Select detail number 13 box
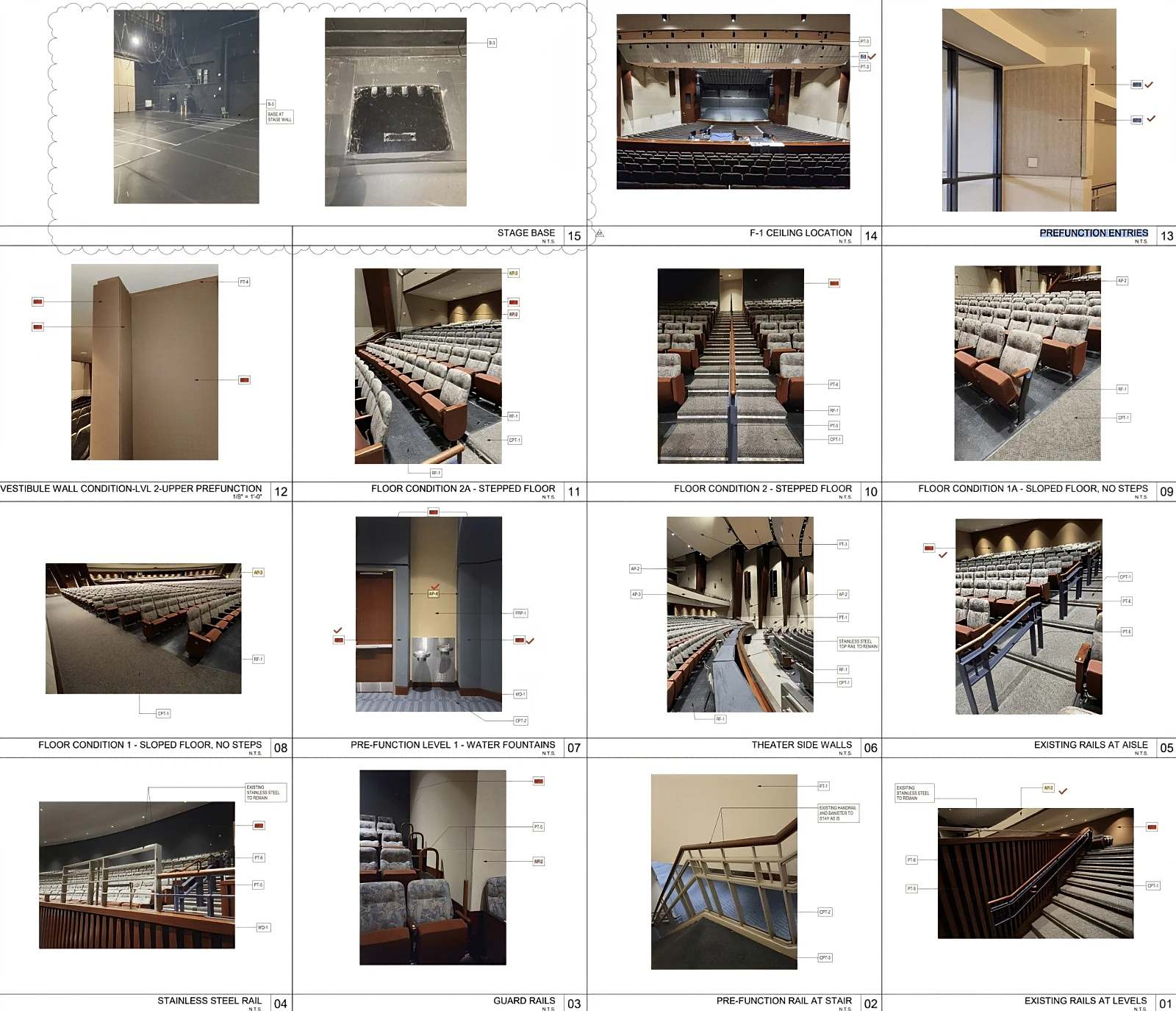This screenshot has width=1176, height=1011. pos(1166,236)
